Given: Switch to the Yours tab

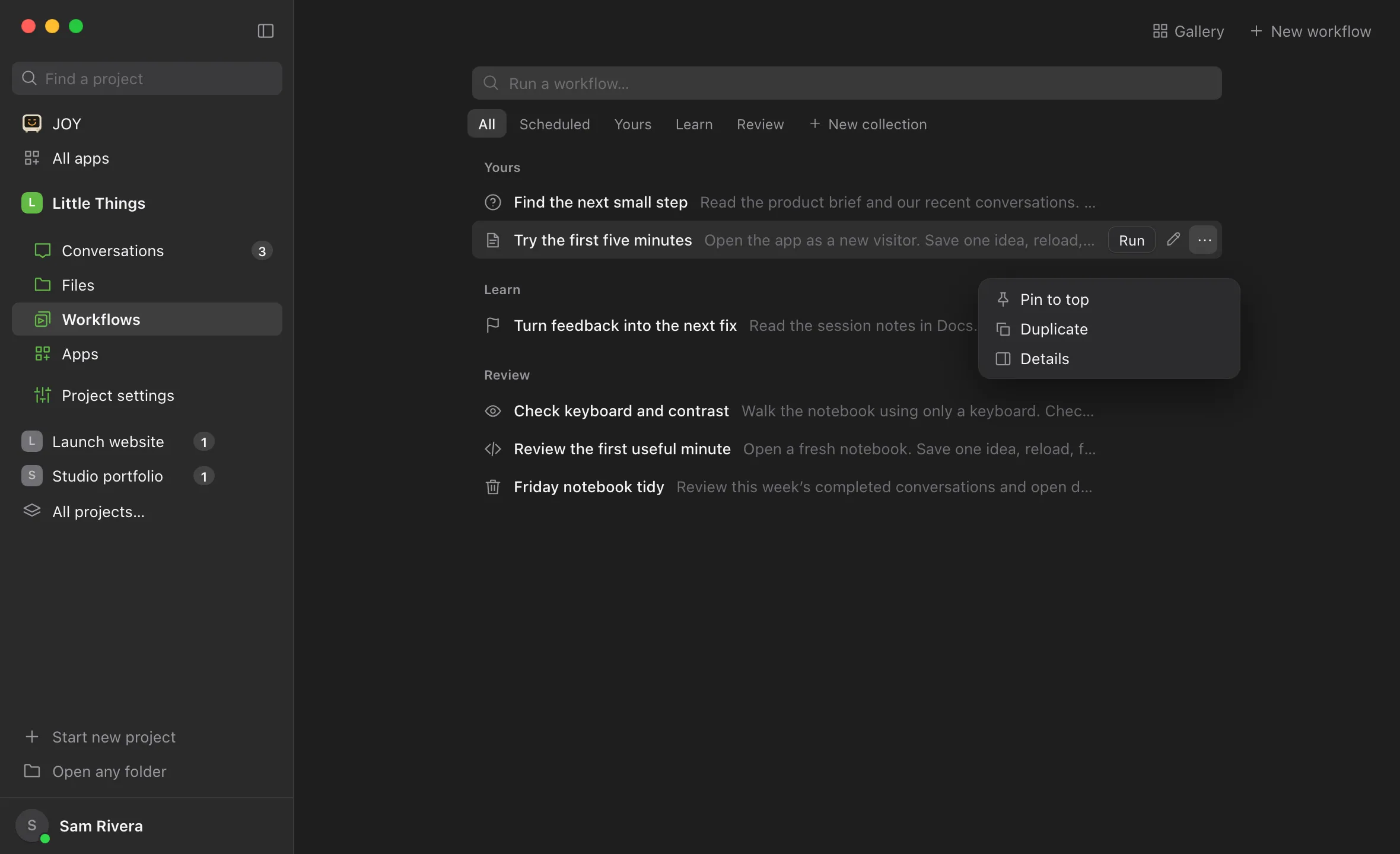Looking at the screenshot, I should (632, 124).
